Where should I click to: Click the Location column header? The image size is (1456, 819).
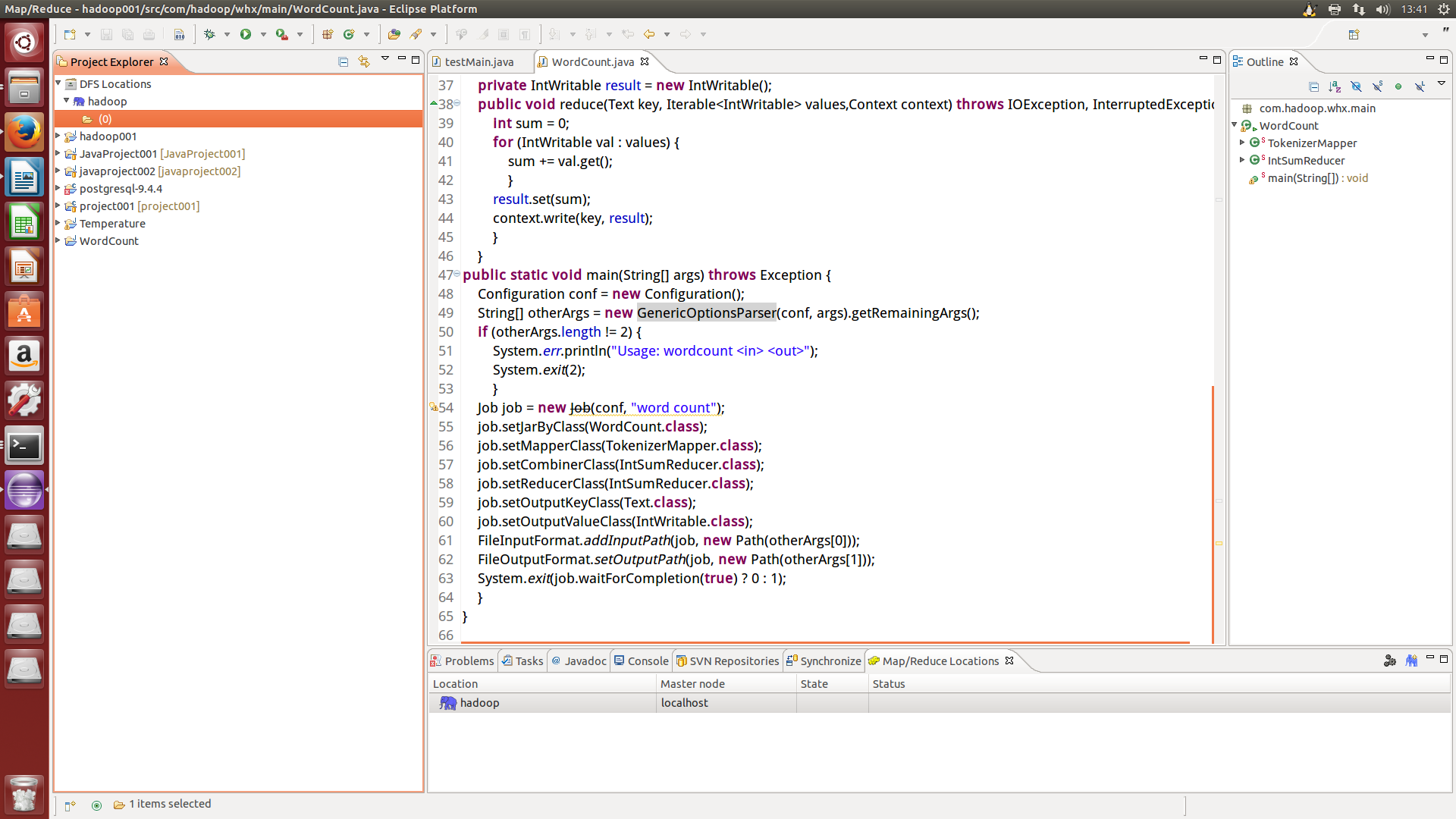tap(541, 683)
